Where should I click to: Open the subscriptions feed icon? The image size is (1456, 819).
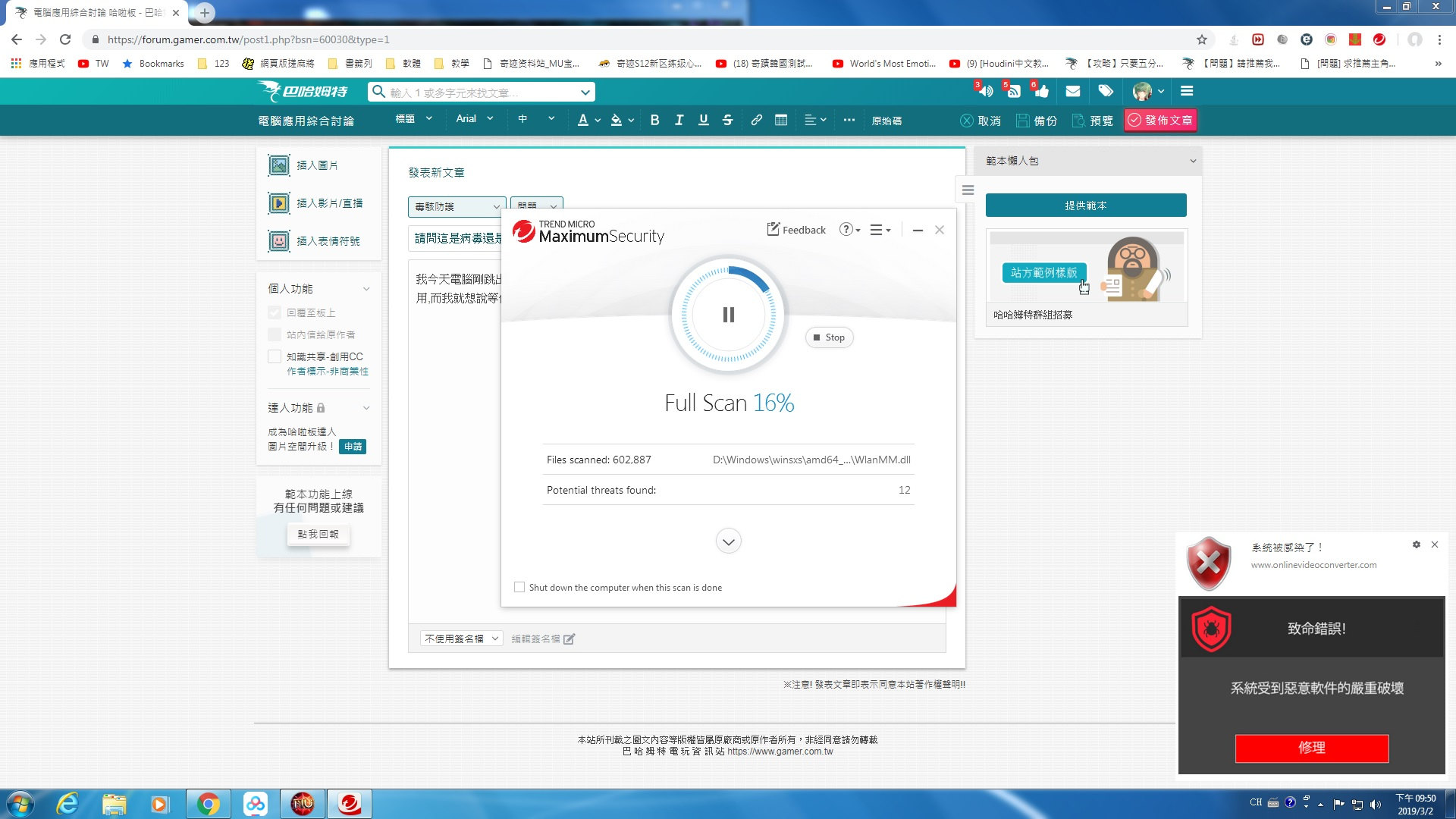click(x=1013, y=91)
